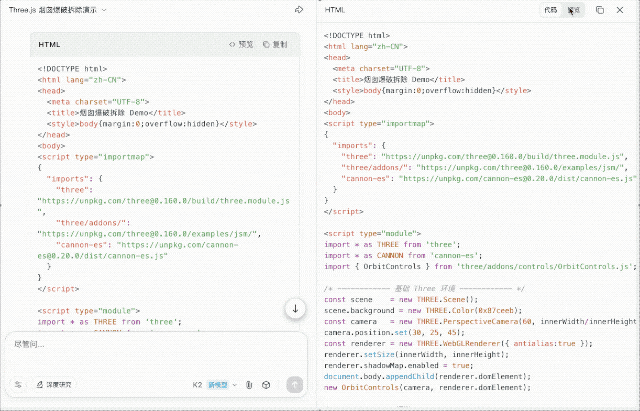Image resolution: width=640 pixels, height=411 pixels.
Task: Click the 'new OrbitControls(camera' line
Action: point(427,388)
